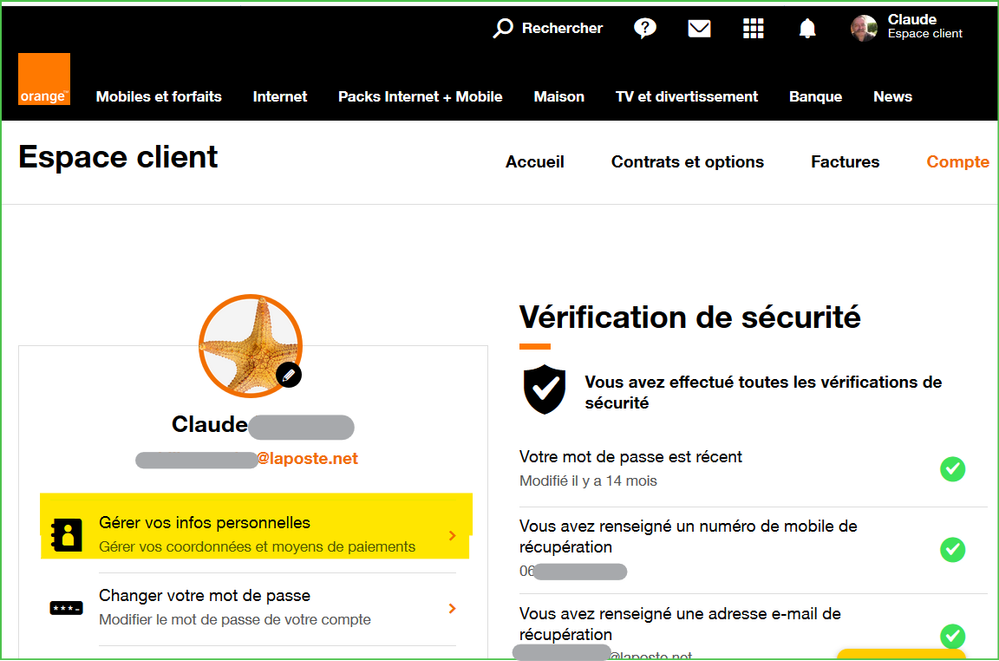This screenshot has height=661, width=999.
Task: Edit profile picture with the pencil icon
Action: click(289, 375)
